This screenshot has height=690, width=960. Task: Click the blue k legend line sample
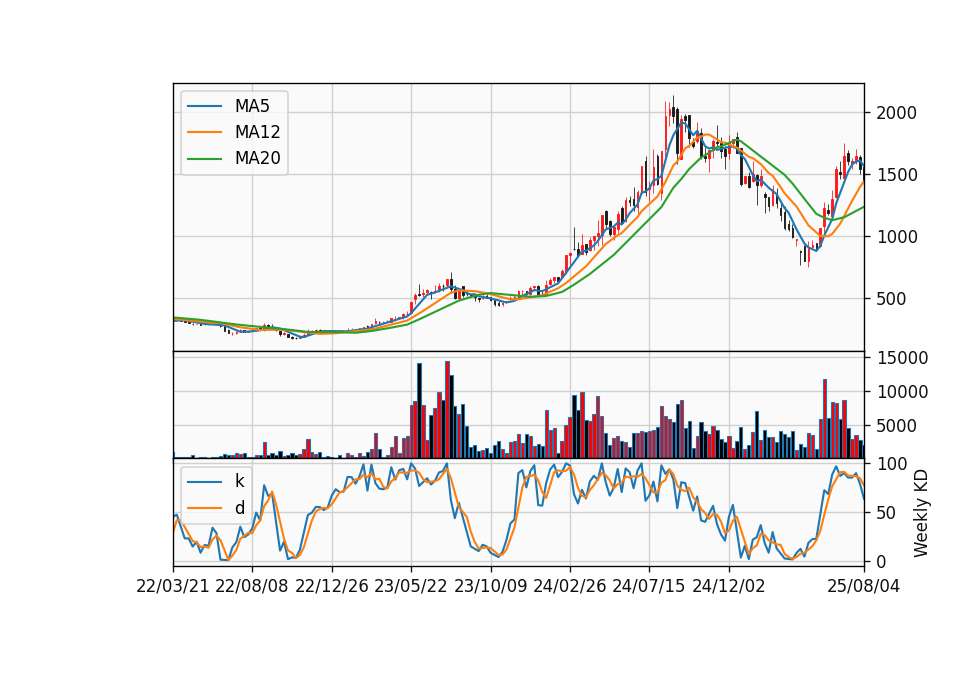click(x=204, y=482)
